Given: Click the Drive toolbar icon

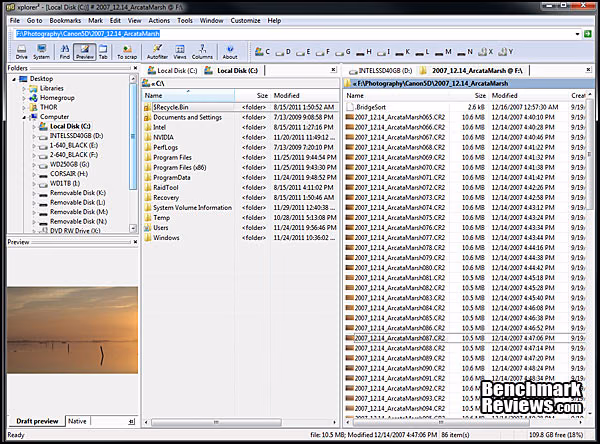Looking at the screenshot, I should pos(21,52).
